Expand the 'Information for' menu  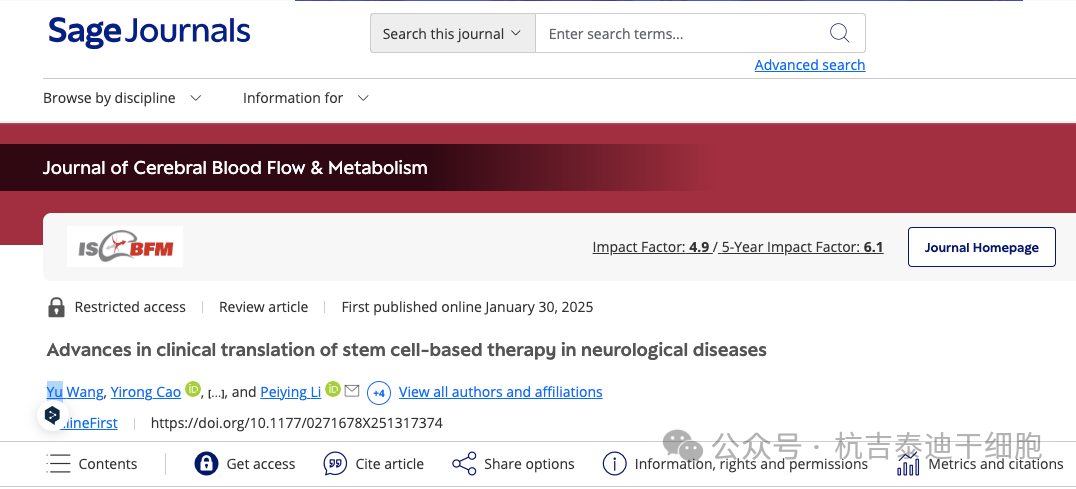306,98
